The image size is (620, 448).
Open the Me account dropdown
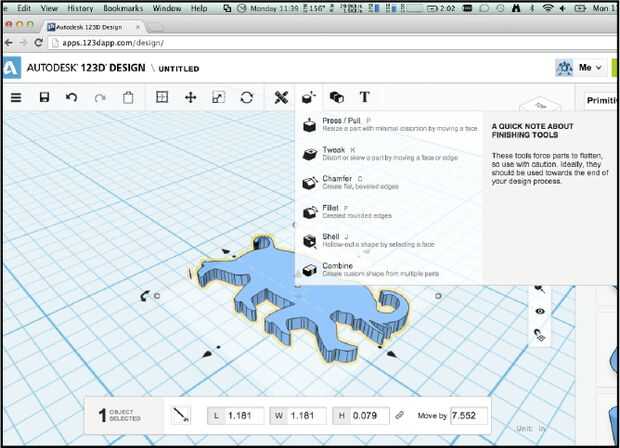[590, 68]
